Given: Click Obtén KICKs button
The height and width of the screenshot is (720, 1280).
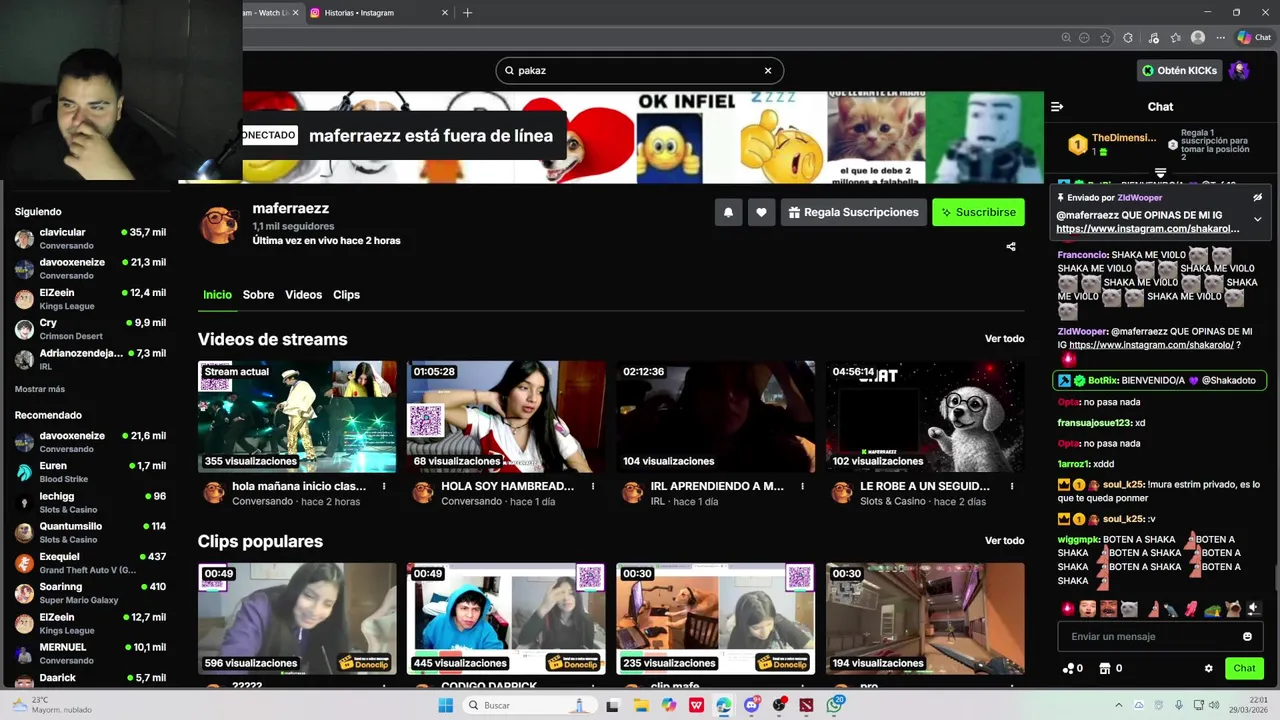Looking at the screenshot, I should [1180, 70].
